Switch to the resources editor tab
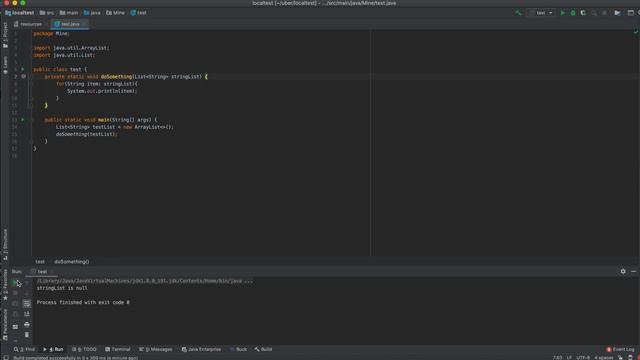 click(28, 24)
